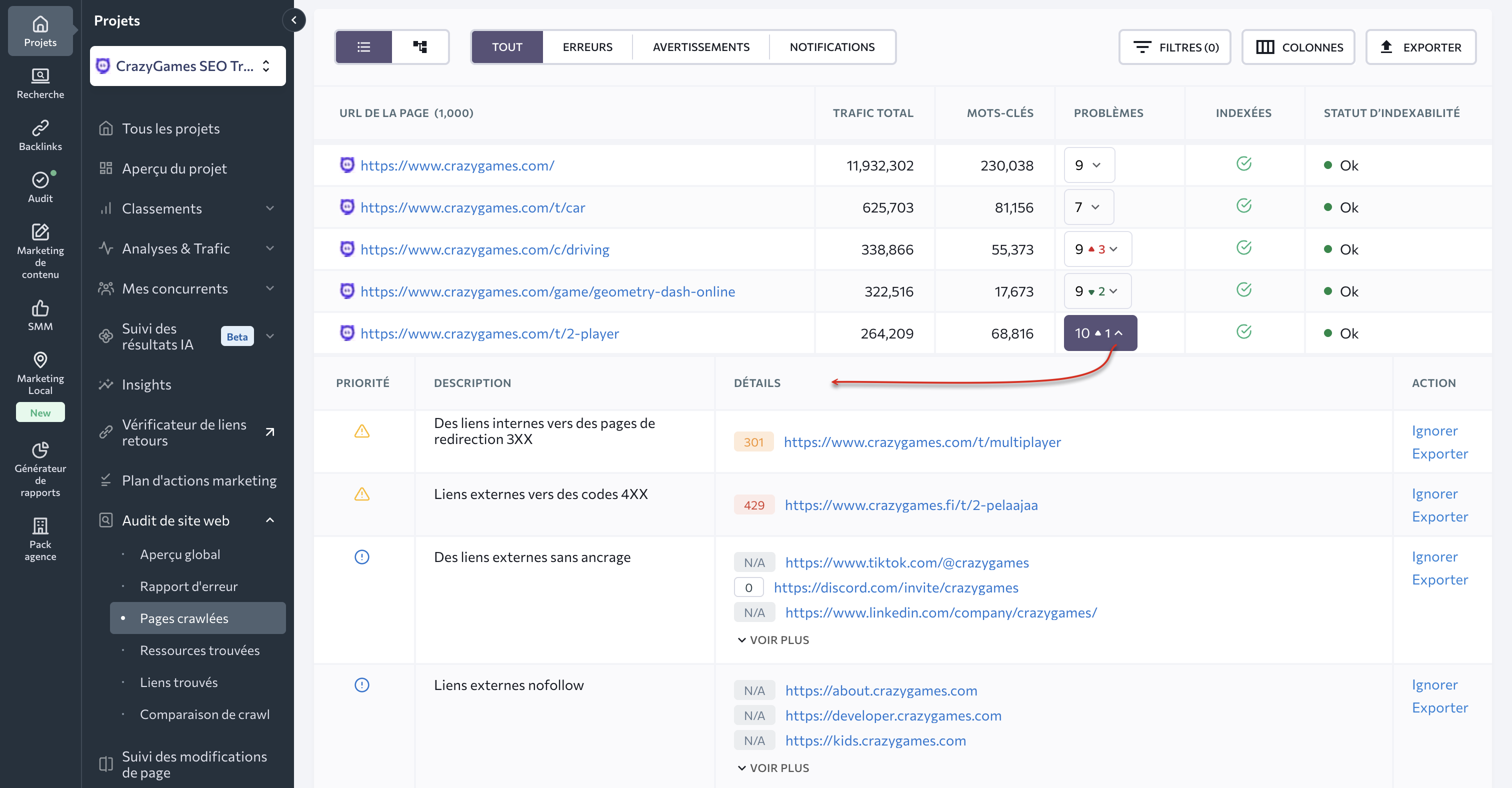Show more under liens externes sans ancrage
Screen dimensions: 1512x788
[773, 639]
